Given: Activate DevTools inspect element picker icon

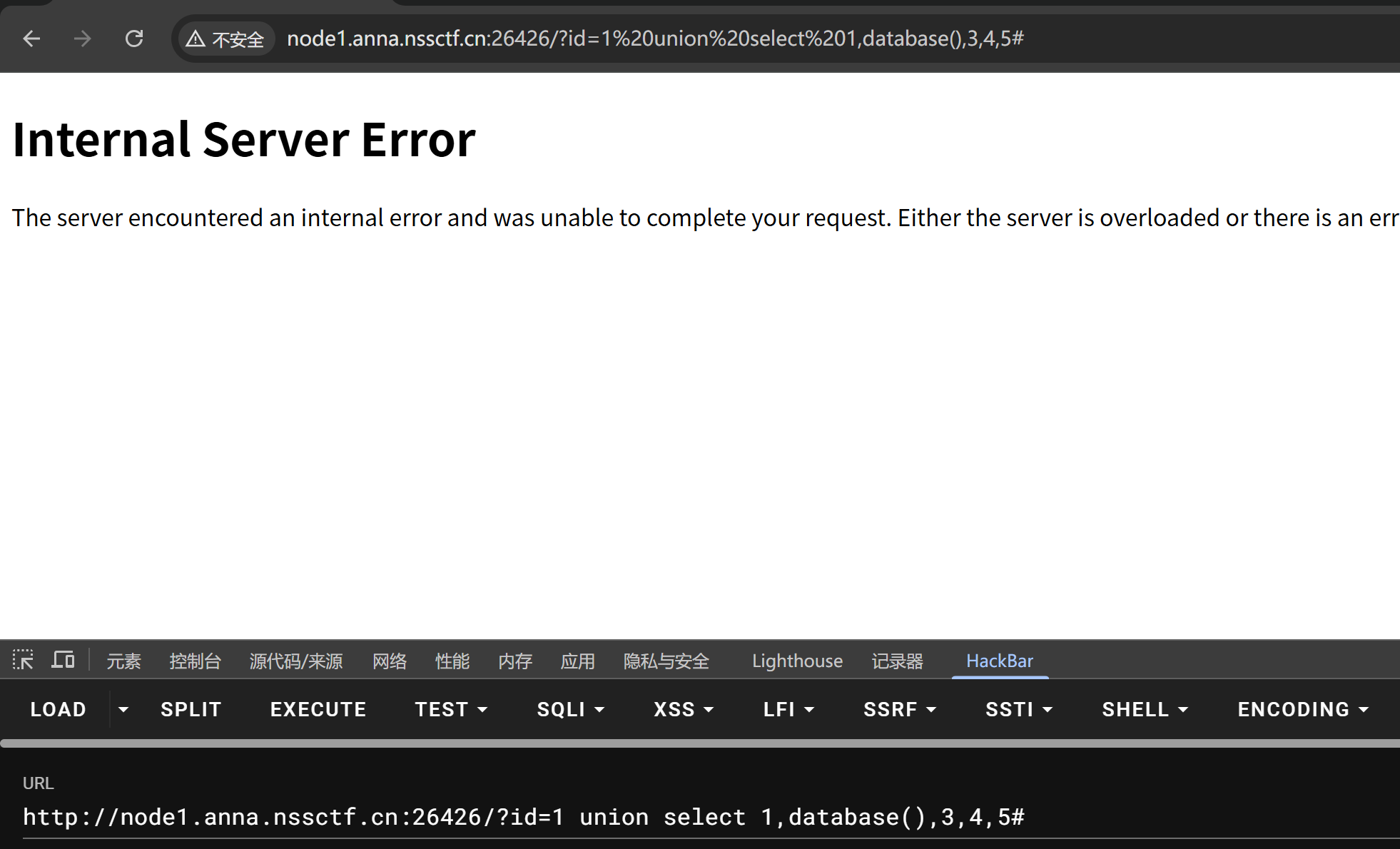Looking at the screenshot, I should point(23,660).
